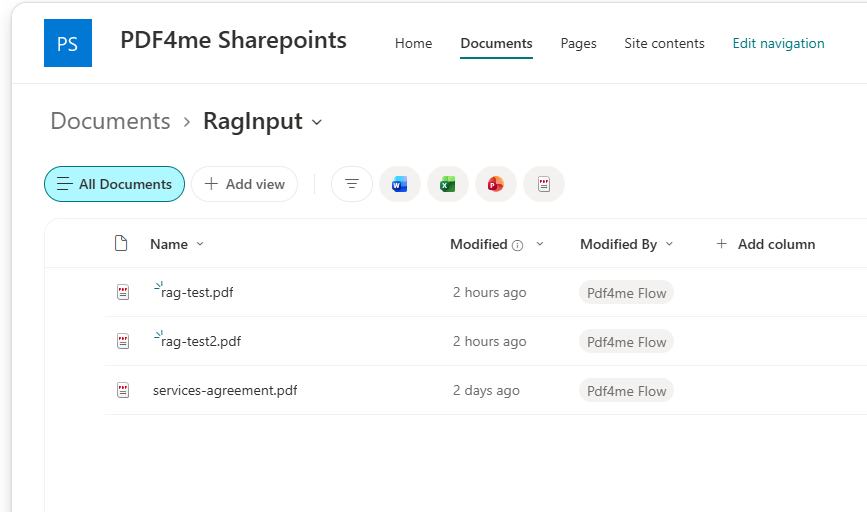Open the Modified column dropdown chevron
867x512 pixels.
coord(540,244)
